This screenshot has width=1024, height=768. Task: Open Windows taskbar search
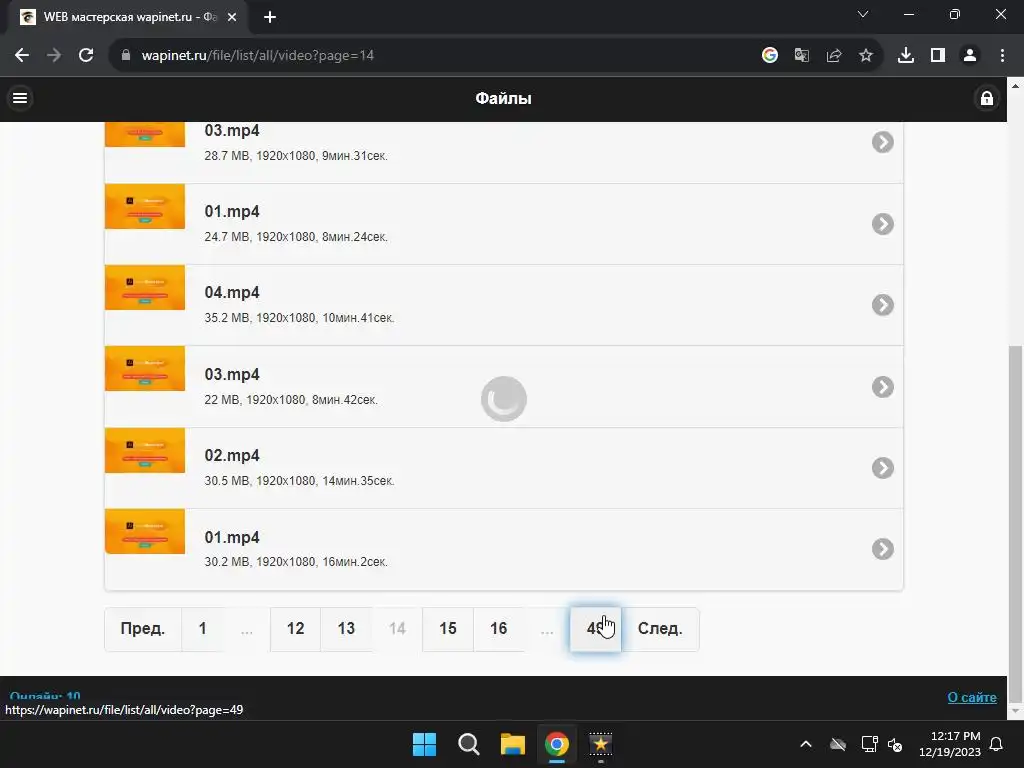(469, 744)
